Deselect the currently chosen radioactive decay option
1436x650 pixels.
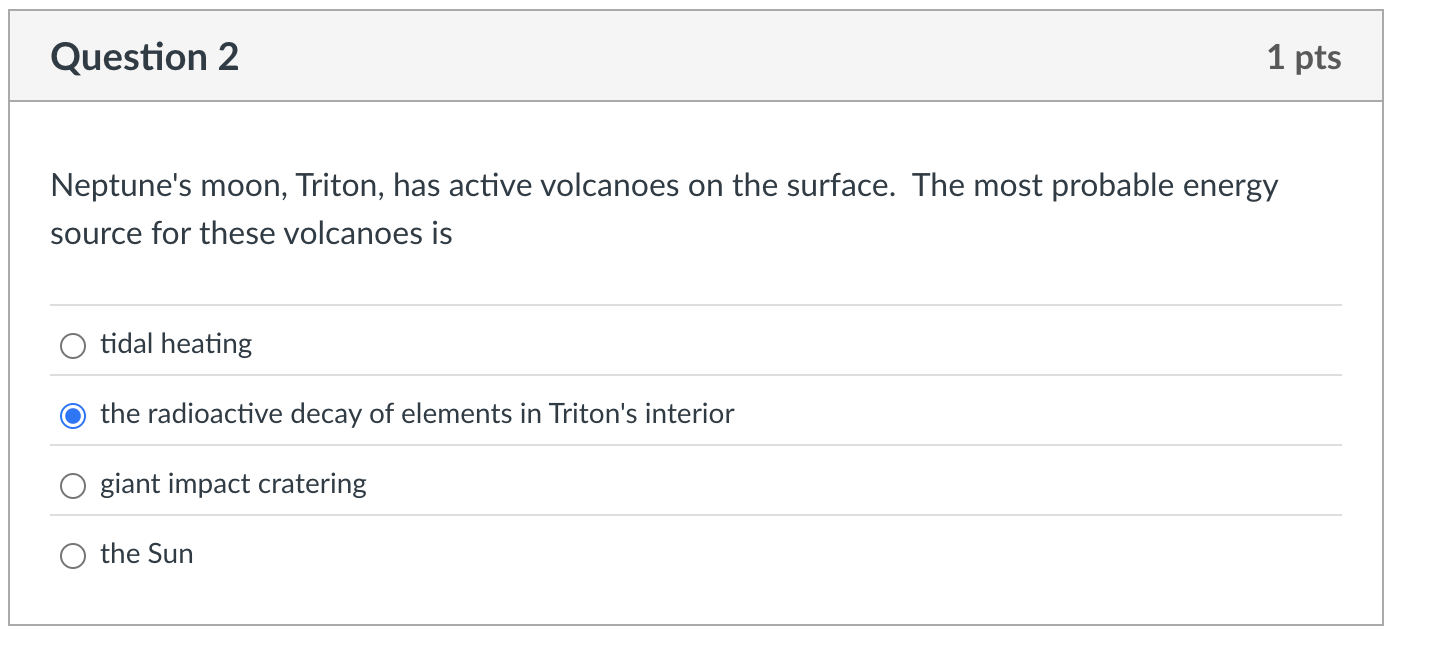pos(73,415)
